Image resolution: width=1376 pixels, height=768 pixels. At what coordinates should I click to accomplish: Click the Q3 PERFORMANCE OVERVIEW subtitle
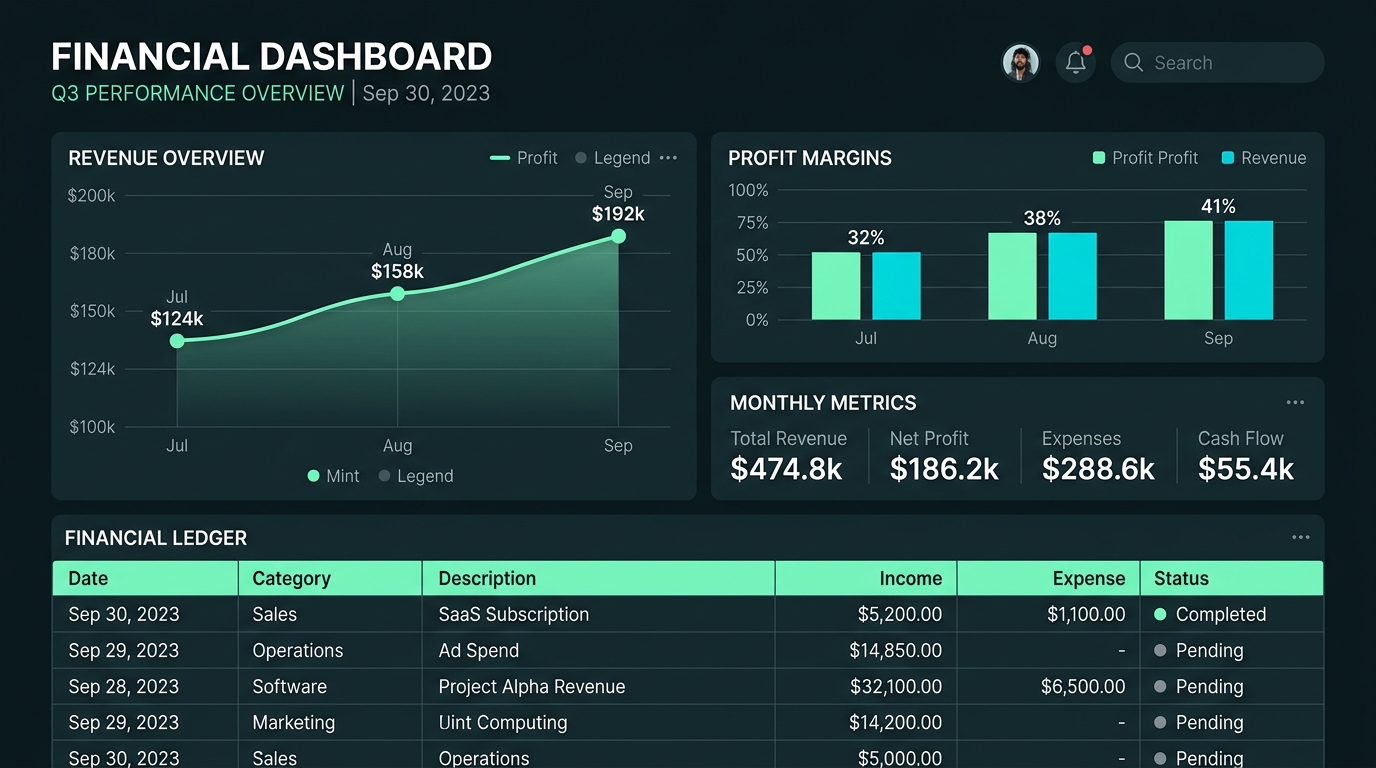198,94
